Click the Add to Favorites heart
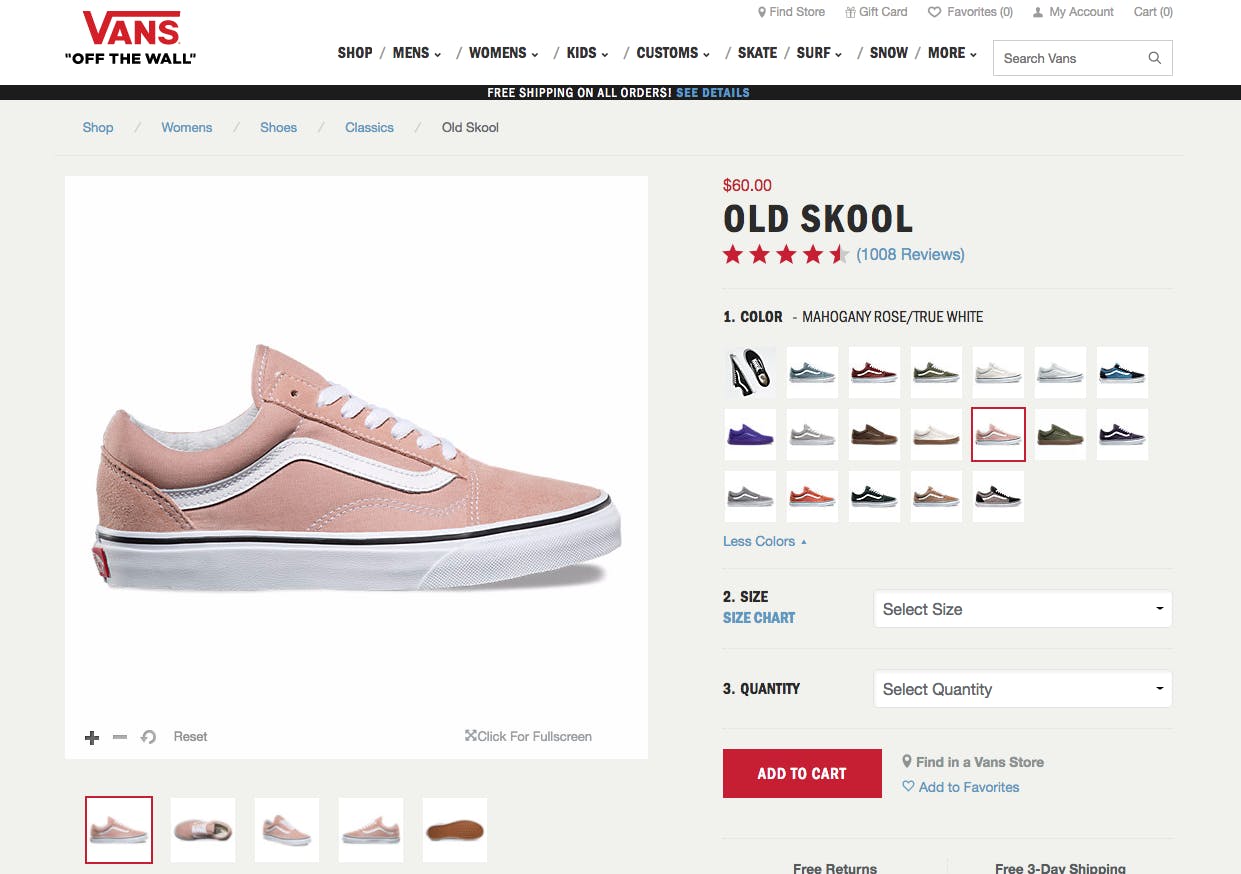Viewport: 1241px width, 874px height. (x=908, y=787)
